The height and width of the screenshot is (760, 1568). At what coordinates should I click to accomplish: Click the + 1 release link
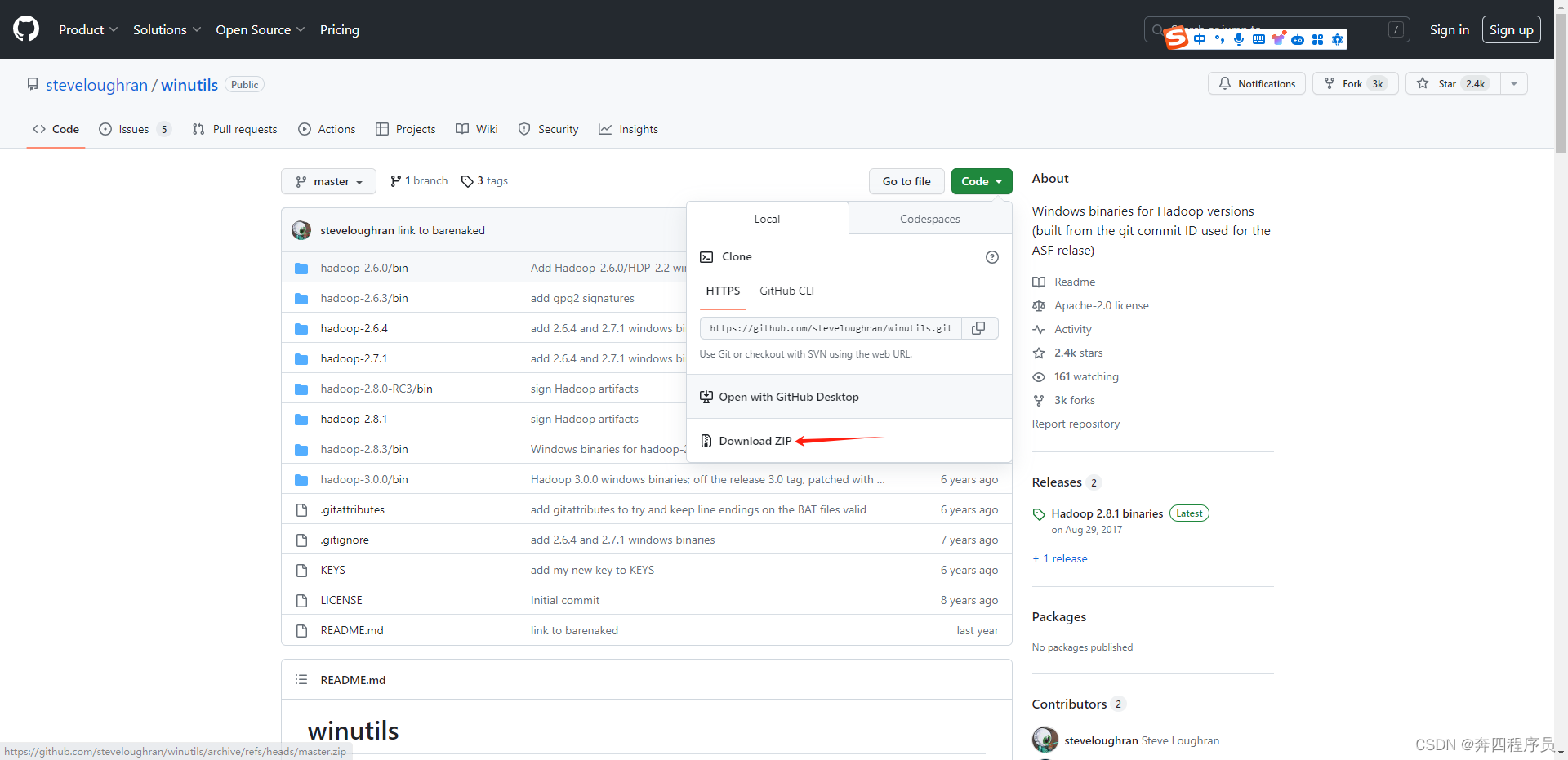(1060, 558)
